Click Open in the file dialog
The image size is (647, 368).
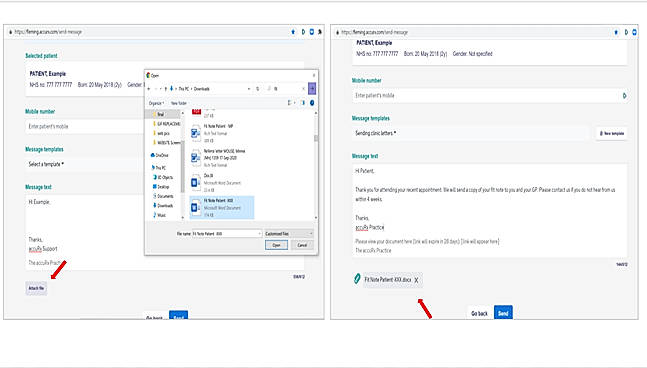(x=276, y=245)
